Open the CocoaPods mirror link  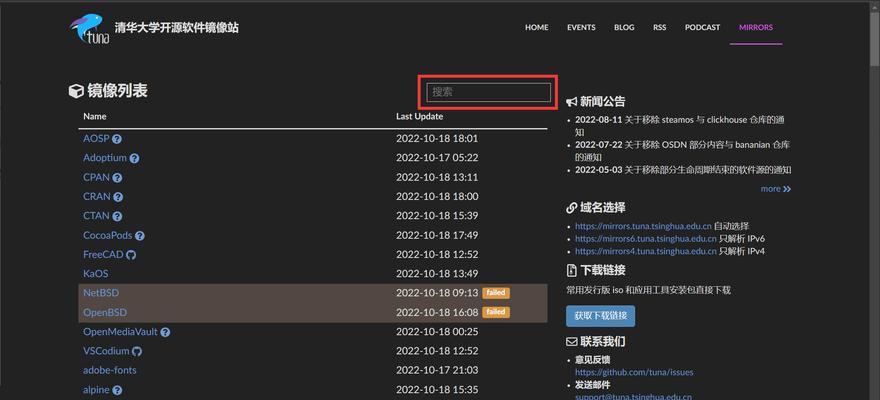[108, 236]
